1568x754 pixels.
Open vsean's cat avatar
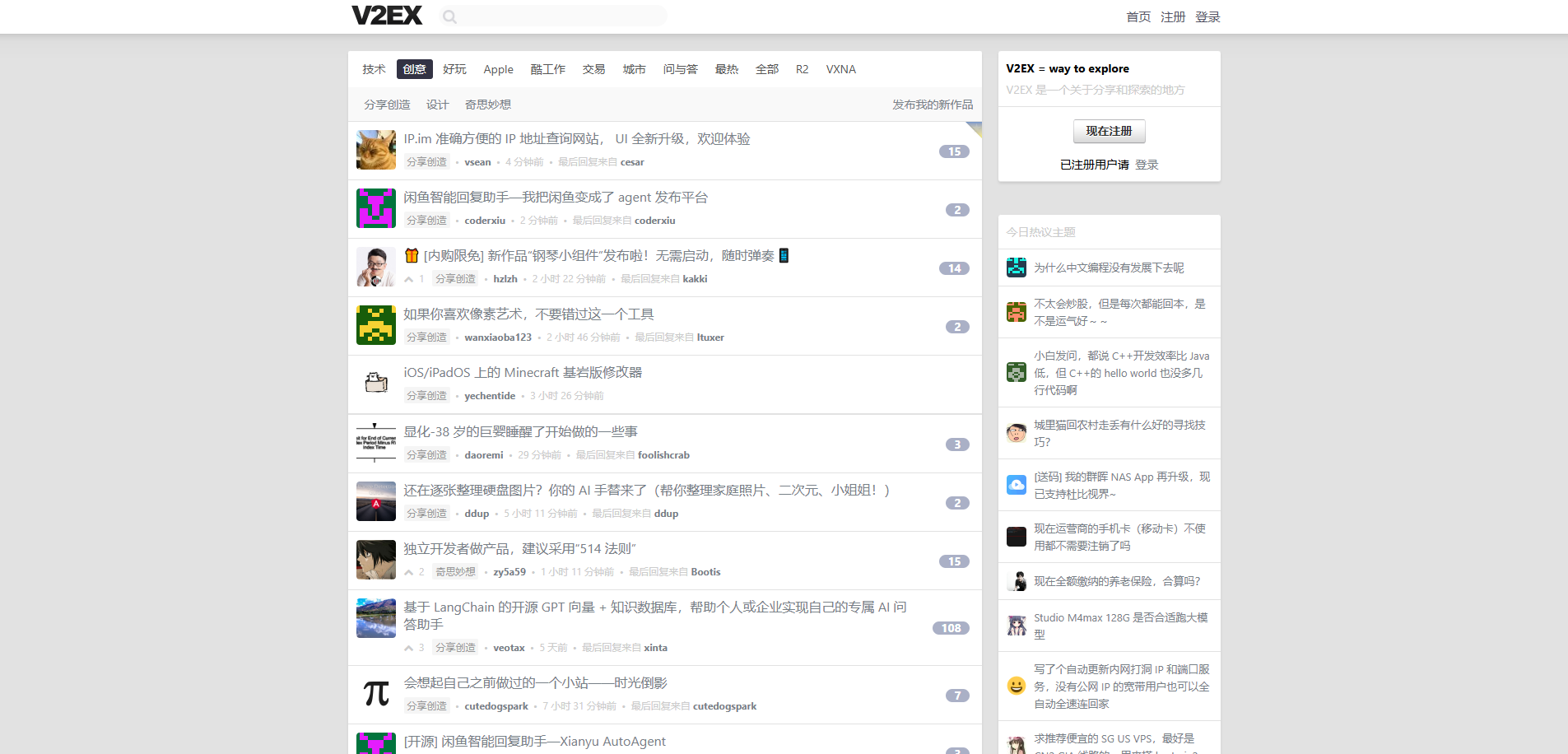375,150
